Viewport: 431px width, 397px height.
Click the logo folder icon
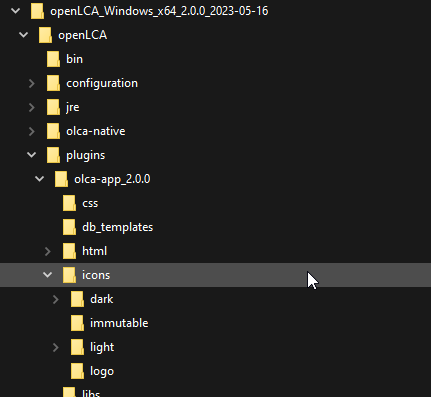(77, 371)
